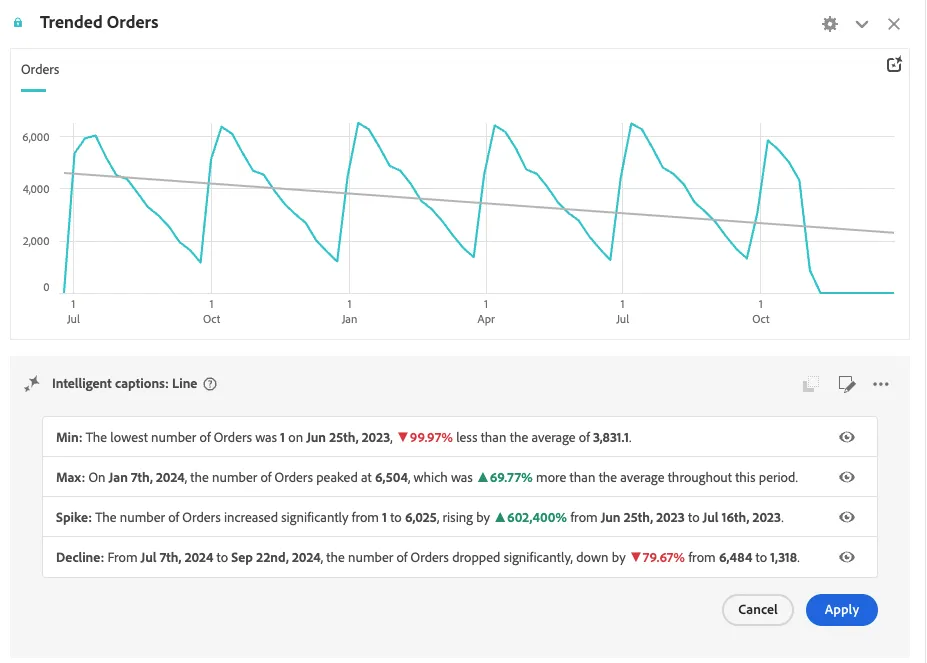Click the 4,000 y-axis label
Screen dimensions: 927x663
tap(36, 189)
